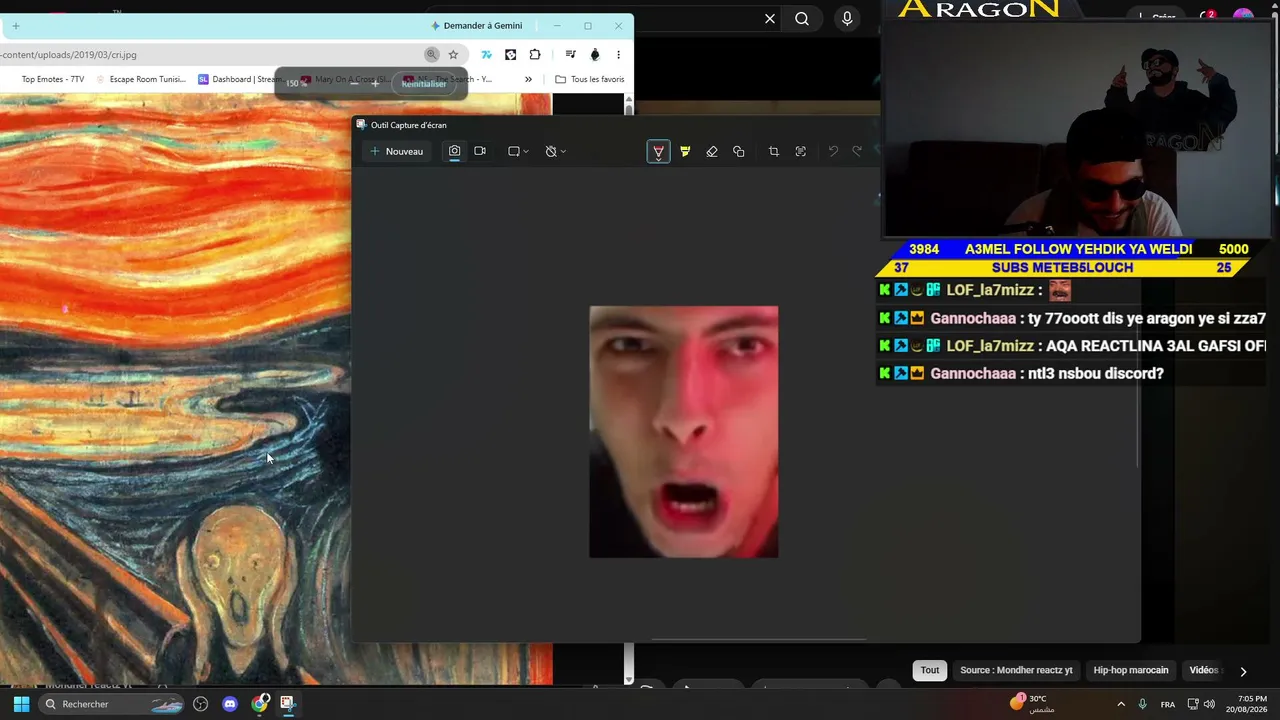
Task: Select the eraser tool
Action: [712, 151]
